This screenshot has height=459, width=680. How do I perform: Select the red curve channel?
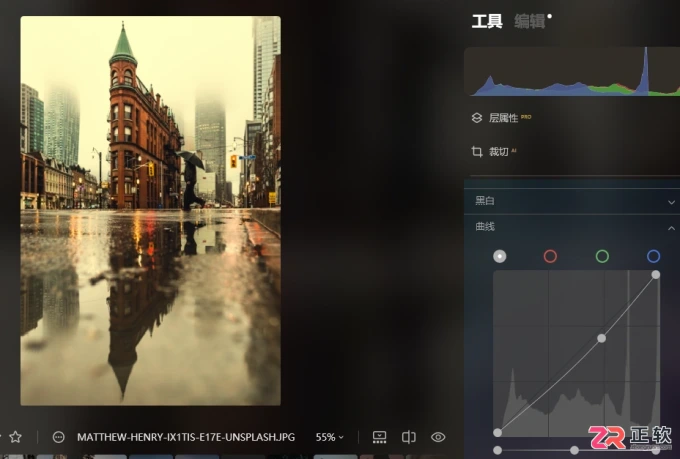click(550, 256)
